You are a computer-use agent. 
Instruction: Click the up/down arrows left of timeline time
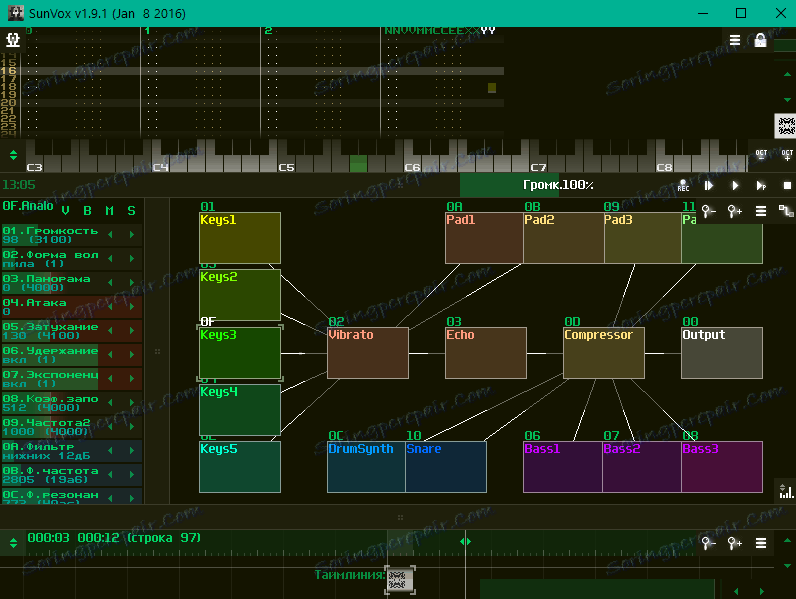(13, 543)
